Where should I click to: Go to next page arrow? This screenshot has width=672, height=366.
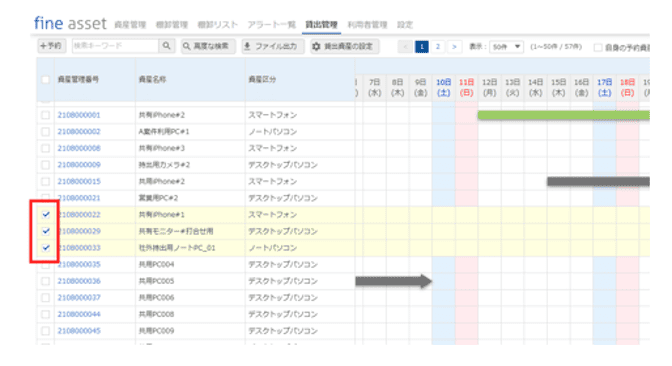tap(454, 46)
